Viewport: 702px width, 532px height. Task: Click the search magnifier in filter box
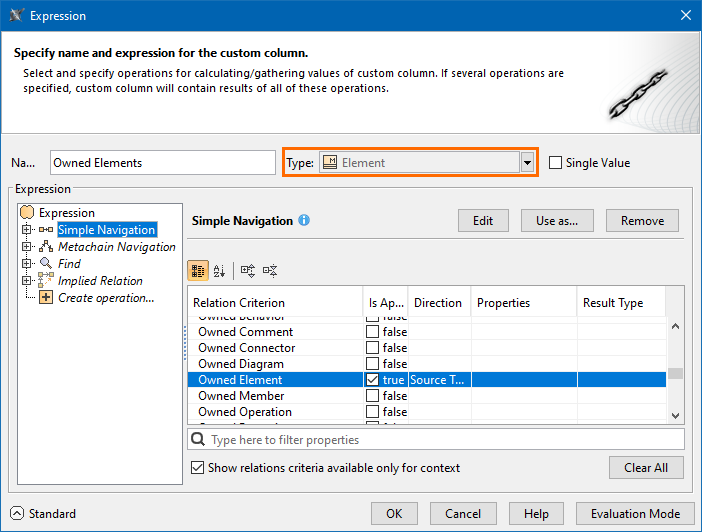pos(199,440)
